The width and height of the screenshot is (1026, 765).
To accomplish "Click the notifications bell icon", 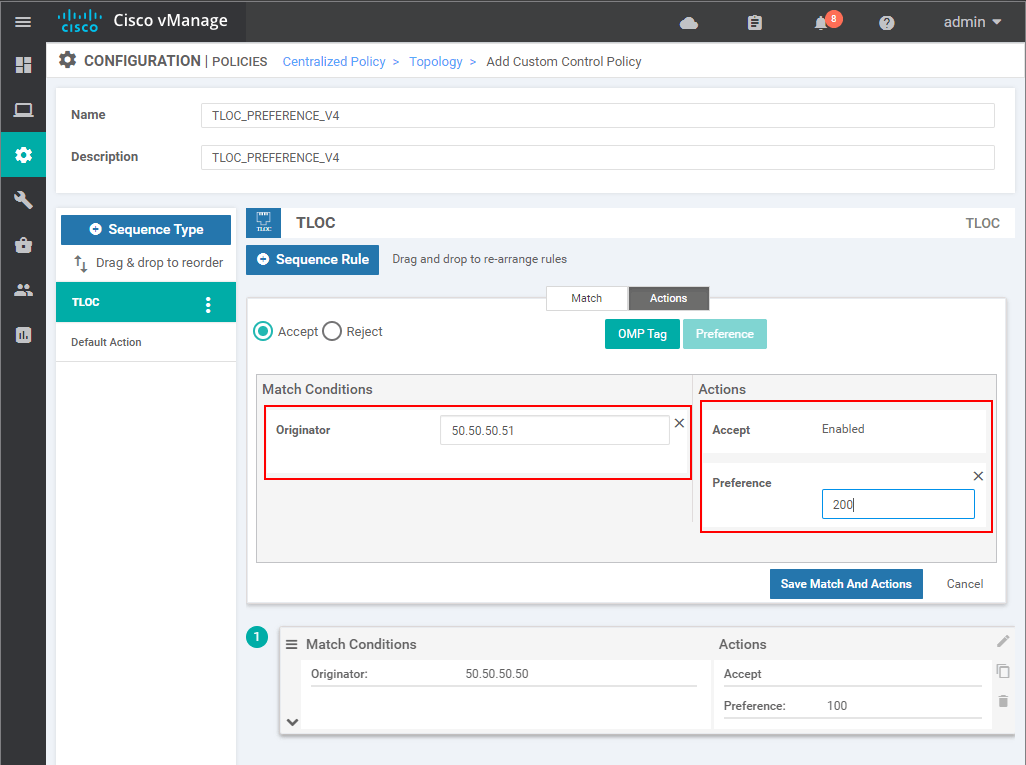I will [822, 21].
